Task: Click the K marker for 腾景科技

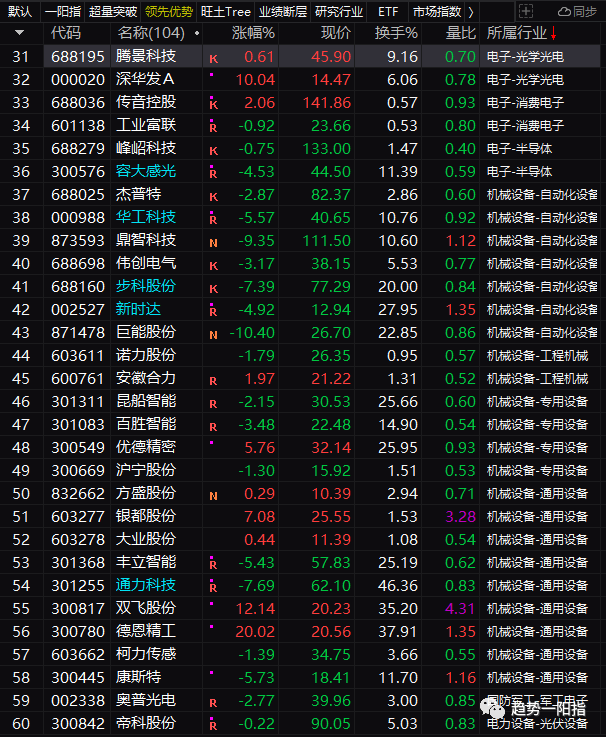Action: [x=213, y=59]
